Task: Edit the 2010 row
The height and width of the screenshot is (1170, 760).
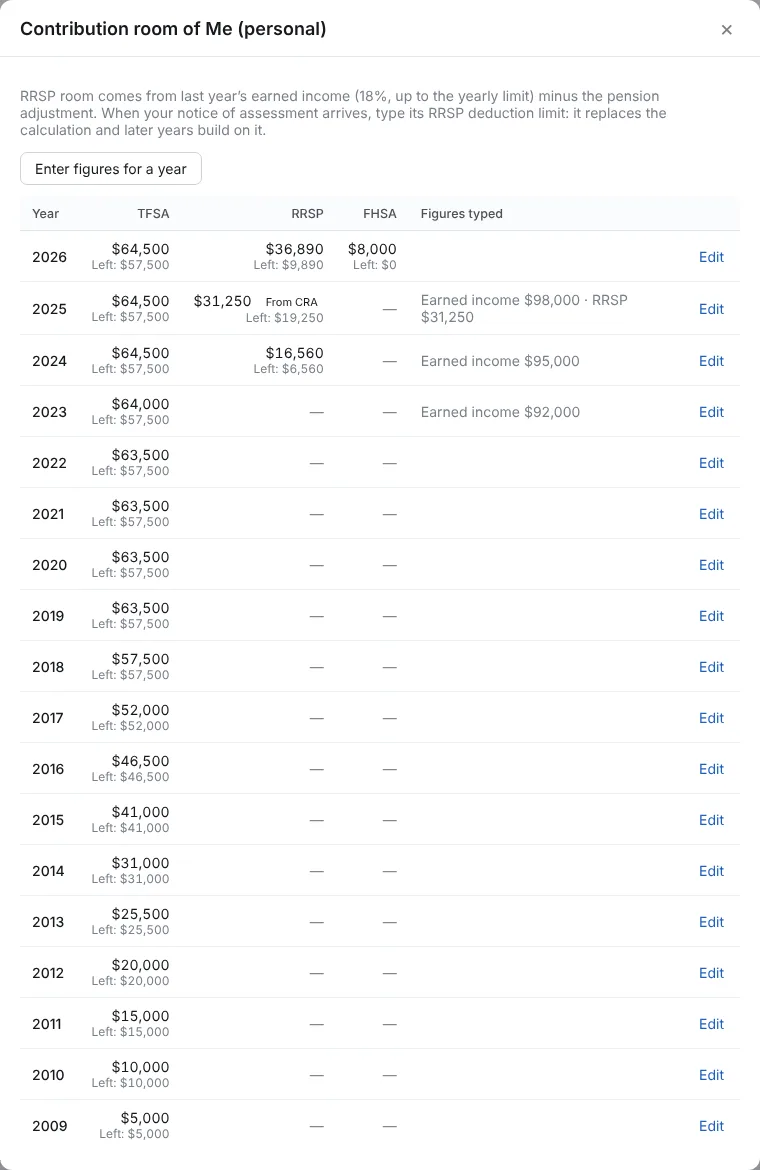Action: click(711, 1075)
